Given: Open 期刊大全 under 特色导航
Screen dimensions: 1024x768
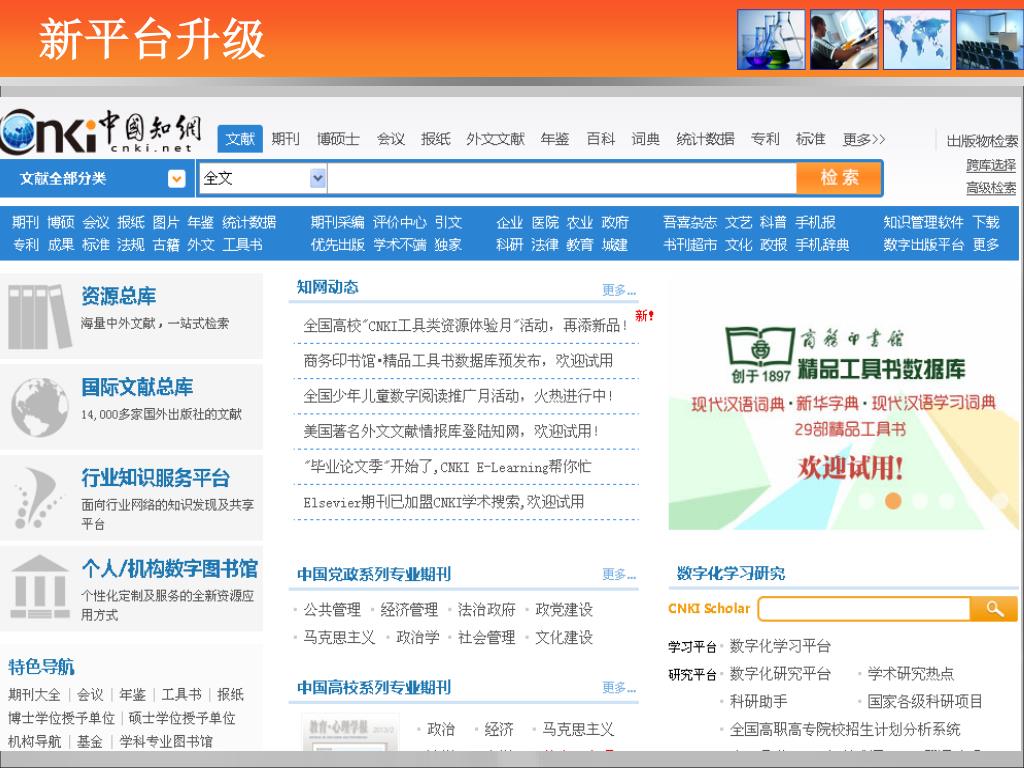Looking at the screenshot, I should [x=34, y=694].
